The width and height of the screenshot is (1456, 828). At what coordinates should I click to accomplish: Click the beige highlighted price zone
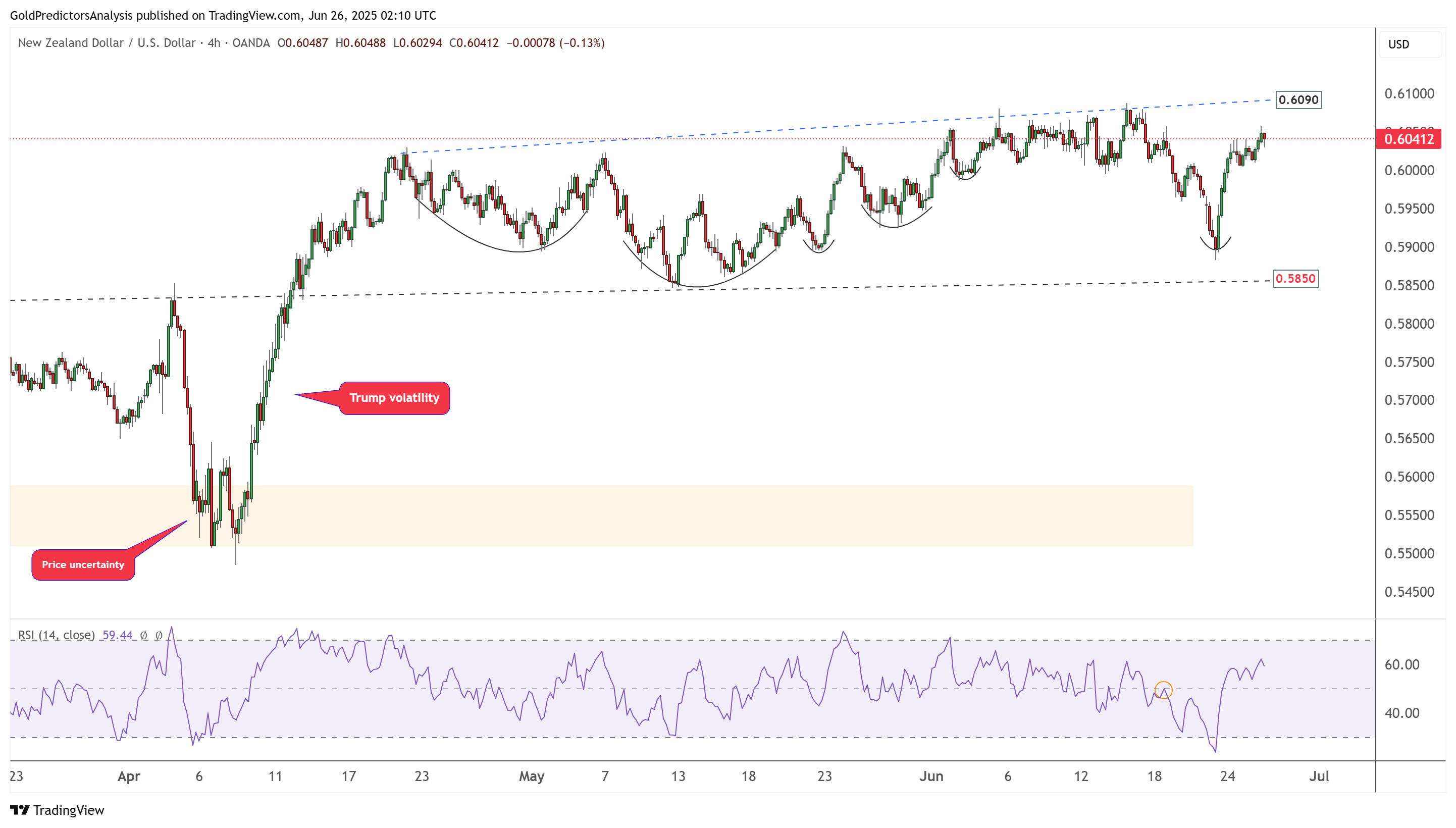point(601,515)
